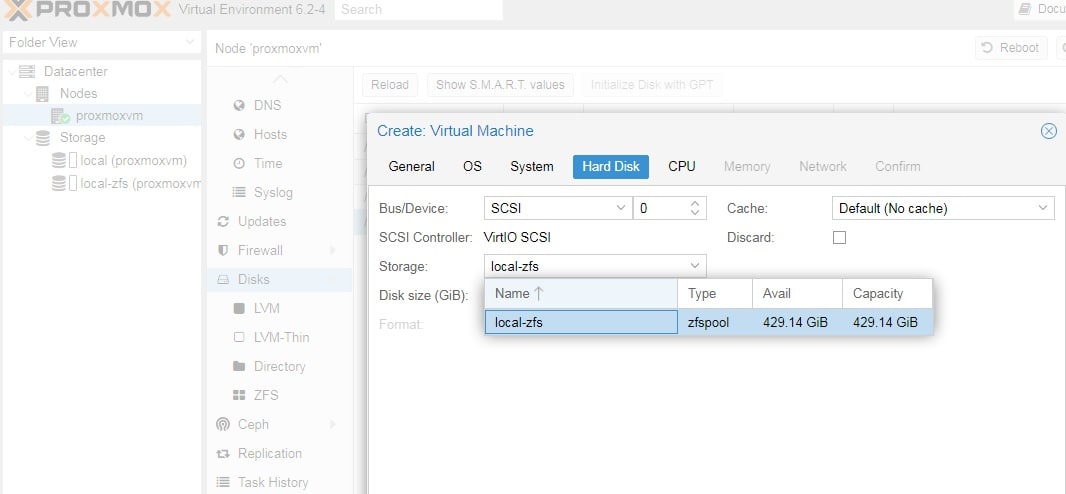Image resolution: width=1066 pixels, height=494 pixels.
Task: Switch to the CPU tab
Action: click(682, 166)
